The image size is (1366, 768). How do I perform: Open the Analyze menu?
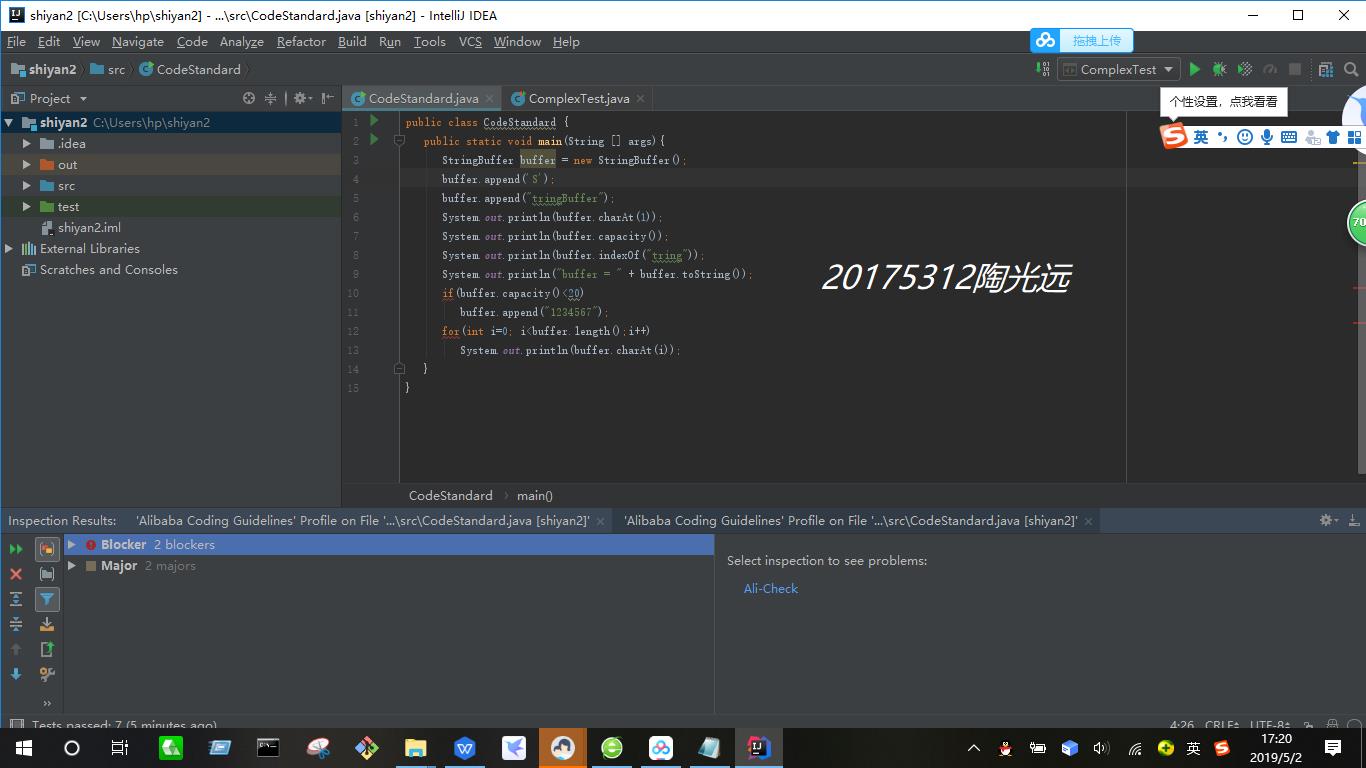(241, 42)
